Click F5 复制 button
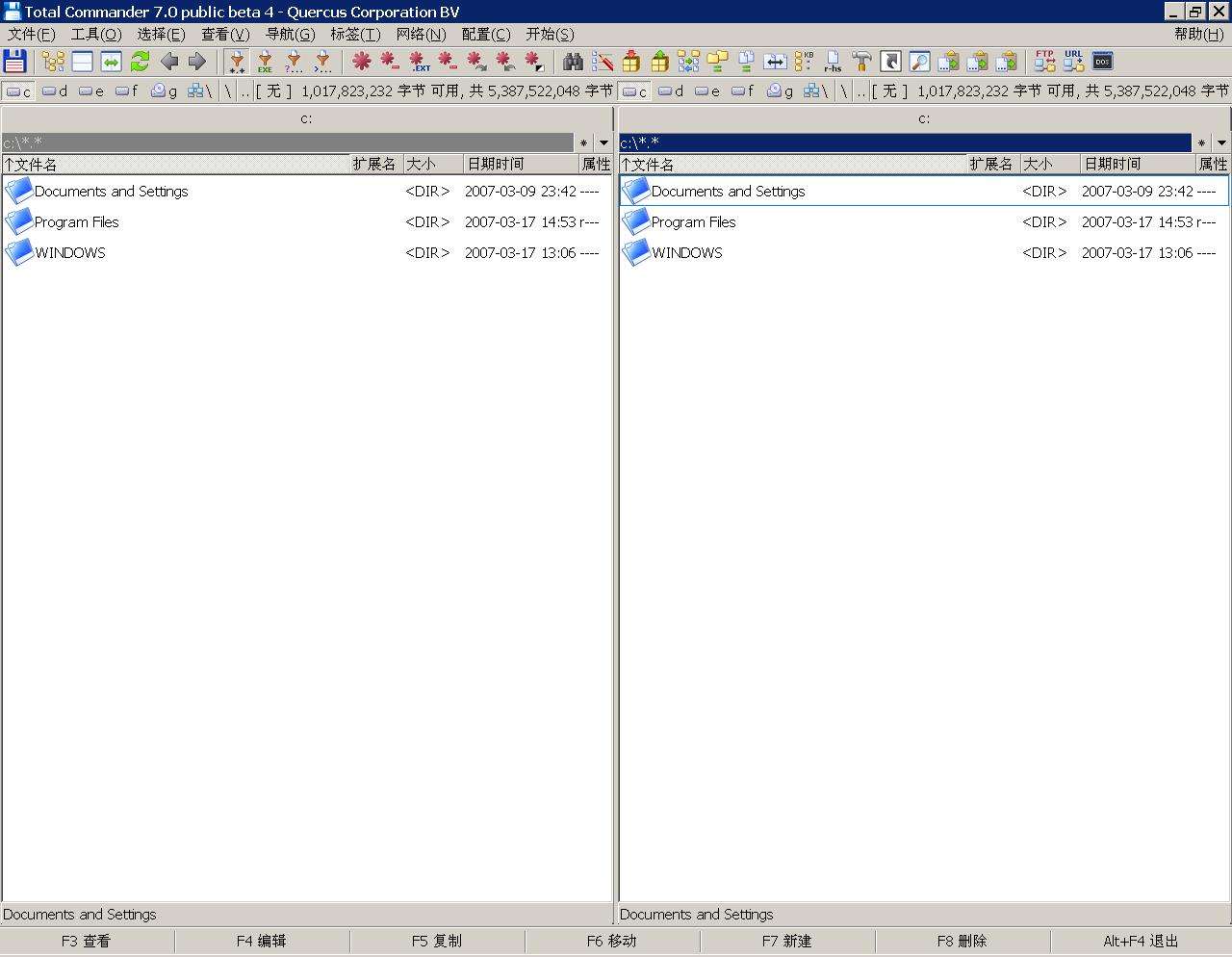The width and height of the screenshot is (1232, 957). tap(437, 941)
